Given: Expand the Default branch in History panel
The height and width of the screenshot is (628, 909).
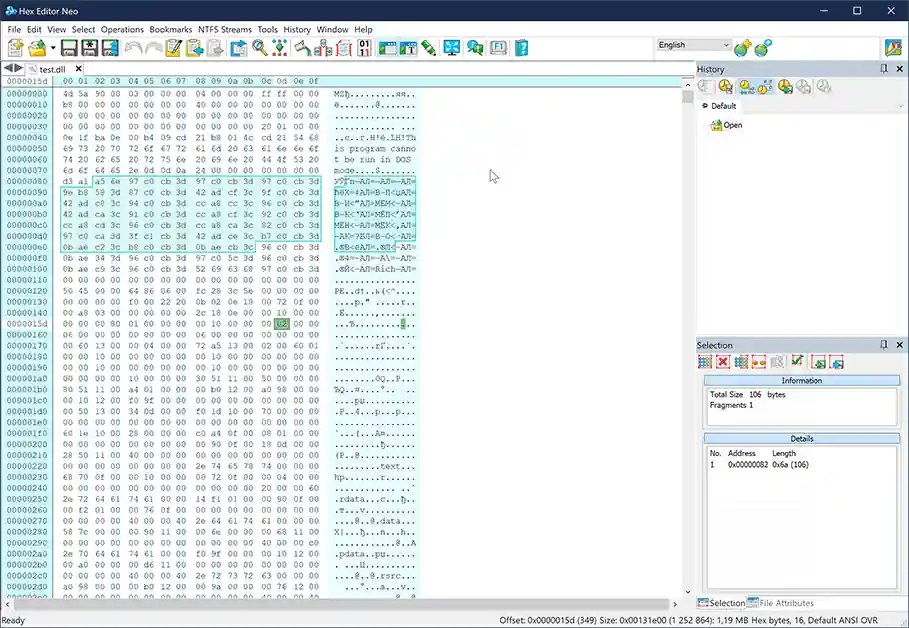Looking at the screenshot, I should pyautogui.click(x=707, y=105).
